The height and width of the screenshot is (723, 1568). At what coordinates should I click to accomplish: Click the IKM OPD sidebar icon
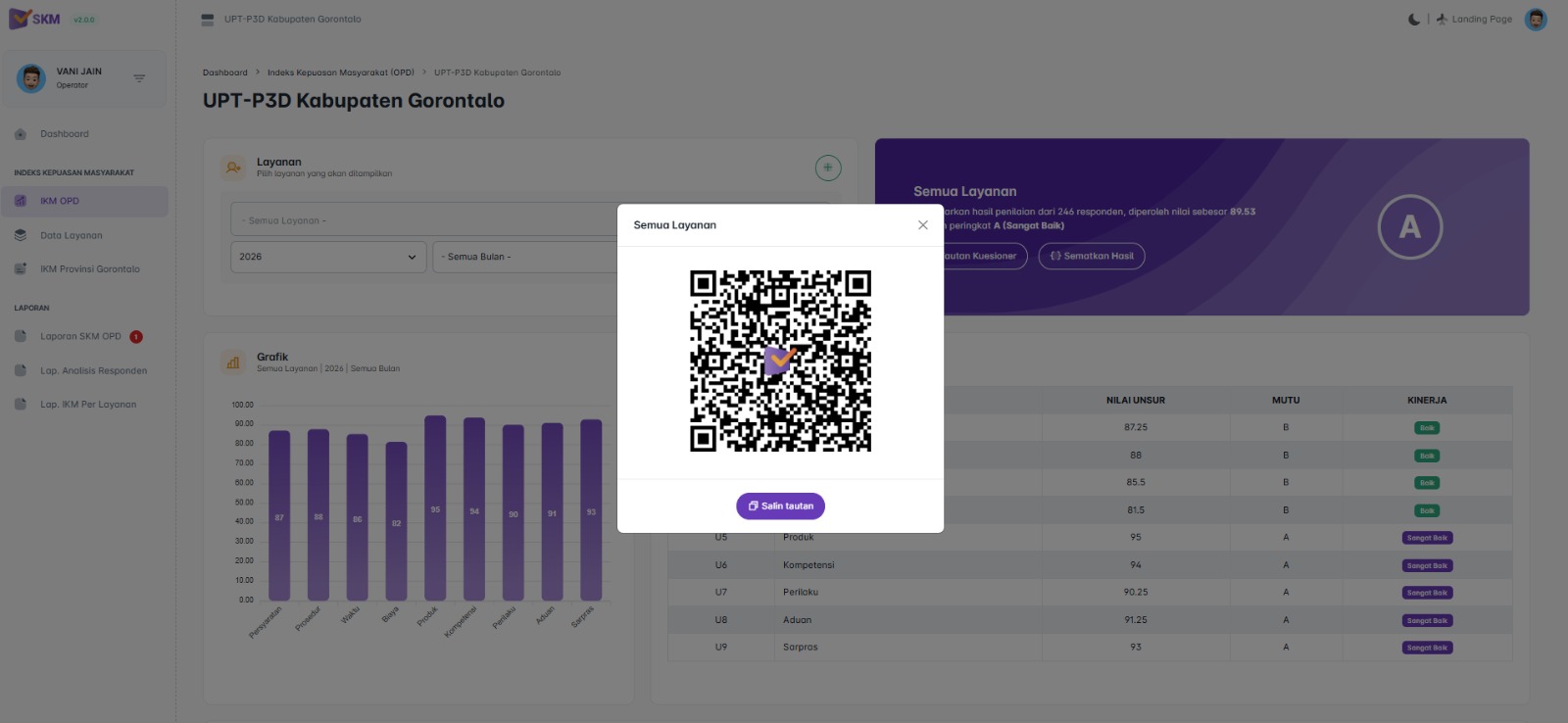21,201
